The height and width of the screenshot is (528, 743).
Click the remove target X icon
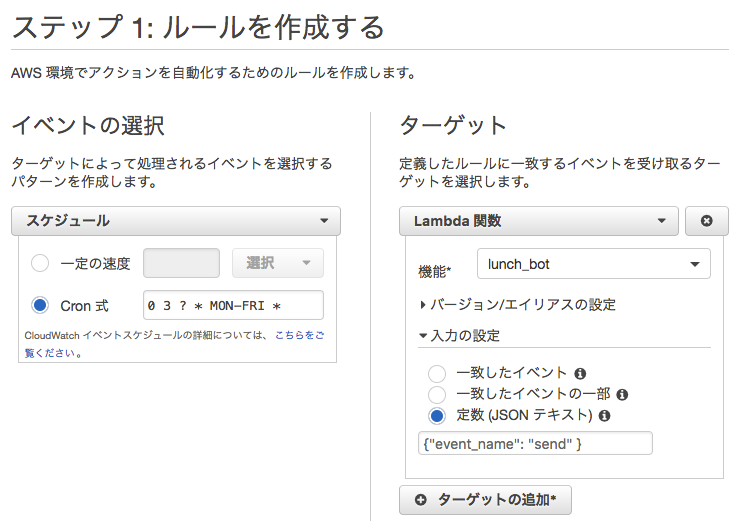click(707, 221)
